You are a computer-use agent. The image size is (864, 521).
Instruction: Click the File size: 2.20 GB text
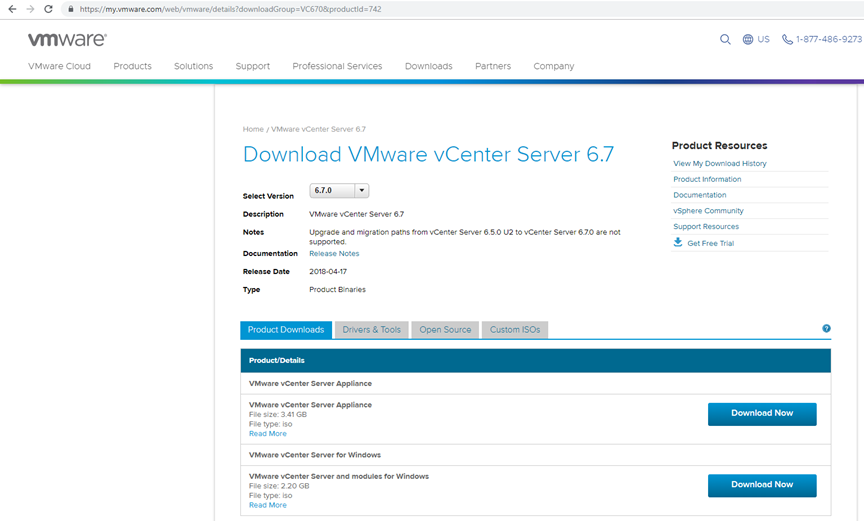click(279, 486)
